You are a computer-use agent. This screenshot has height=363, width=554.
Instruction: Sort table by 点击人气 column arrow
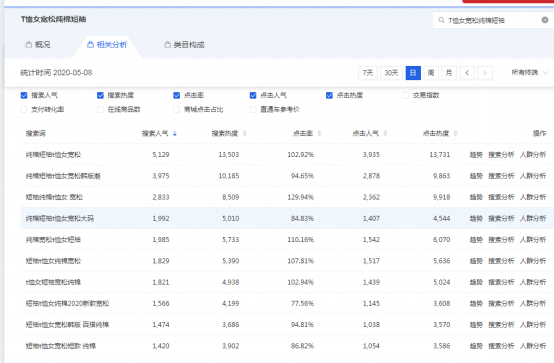385,134
